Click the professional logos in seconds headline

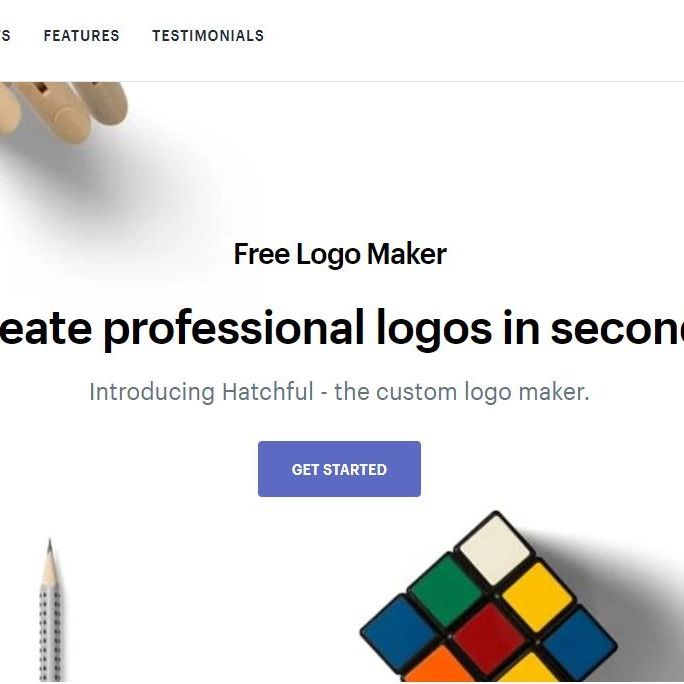(x=342, y=328)
